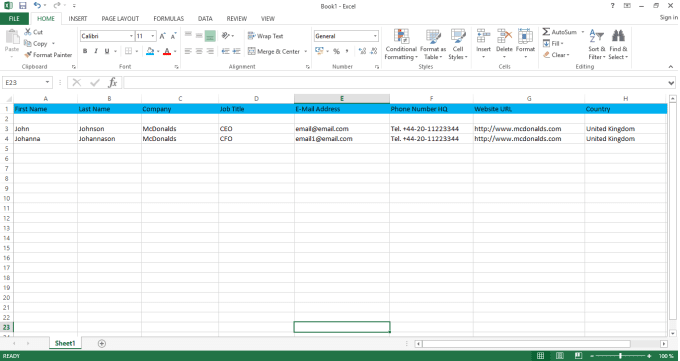Open Sort & Filter
Screen dimensions: 680x361
pyautogui.click(x=597, y=45)
